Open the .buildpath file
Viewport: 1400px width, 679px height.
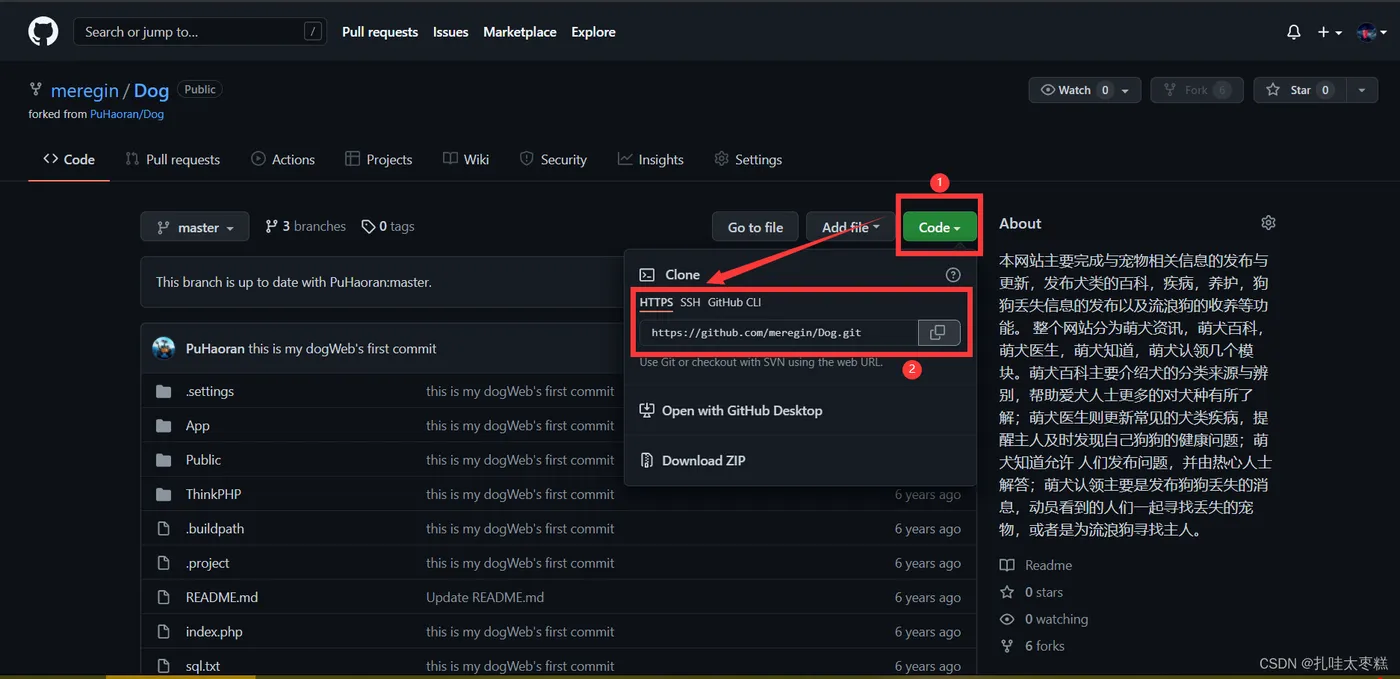pos(215,529)
